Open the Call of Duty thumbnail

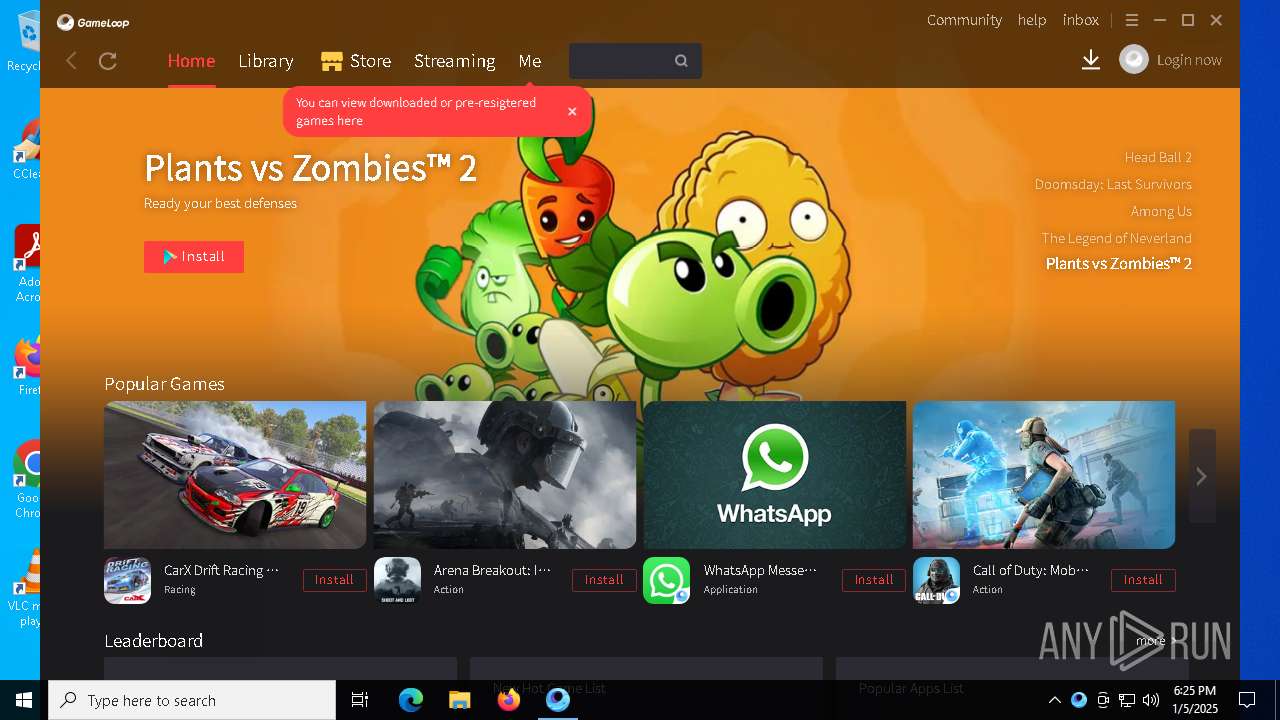point(1044,475)
